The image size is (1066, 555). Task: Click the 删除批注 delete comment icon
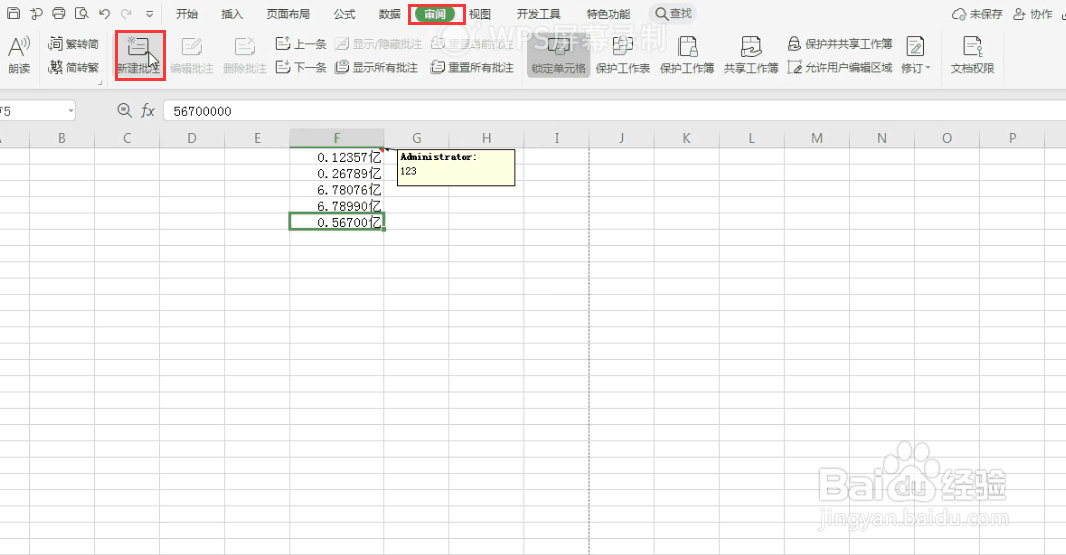pos(245,54)
